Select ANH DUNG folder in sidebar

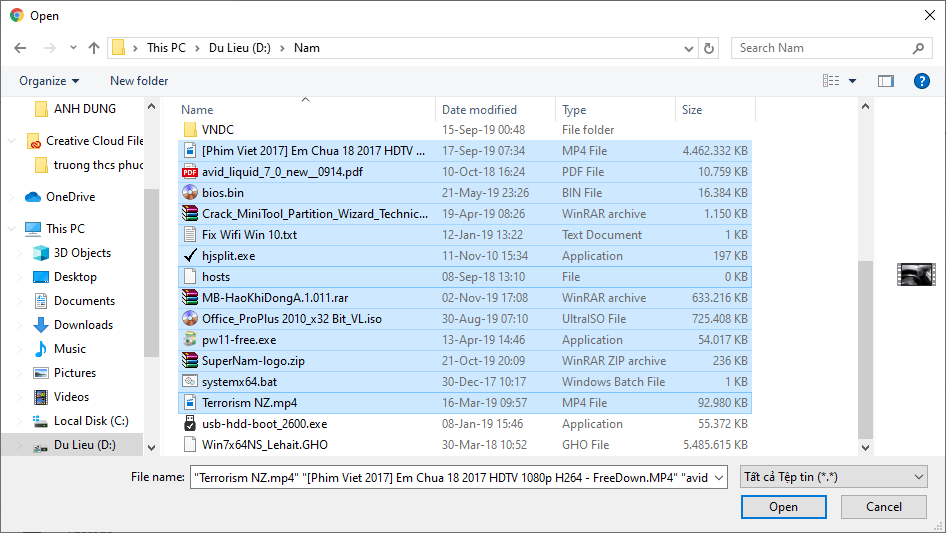[84, 109]
